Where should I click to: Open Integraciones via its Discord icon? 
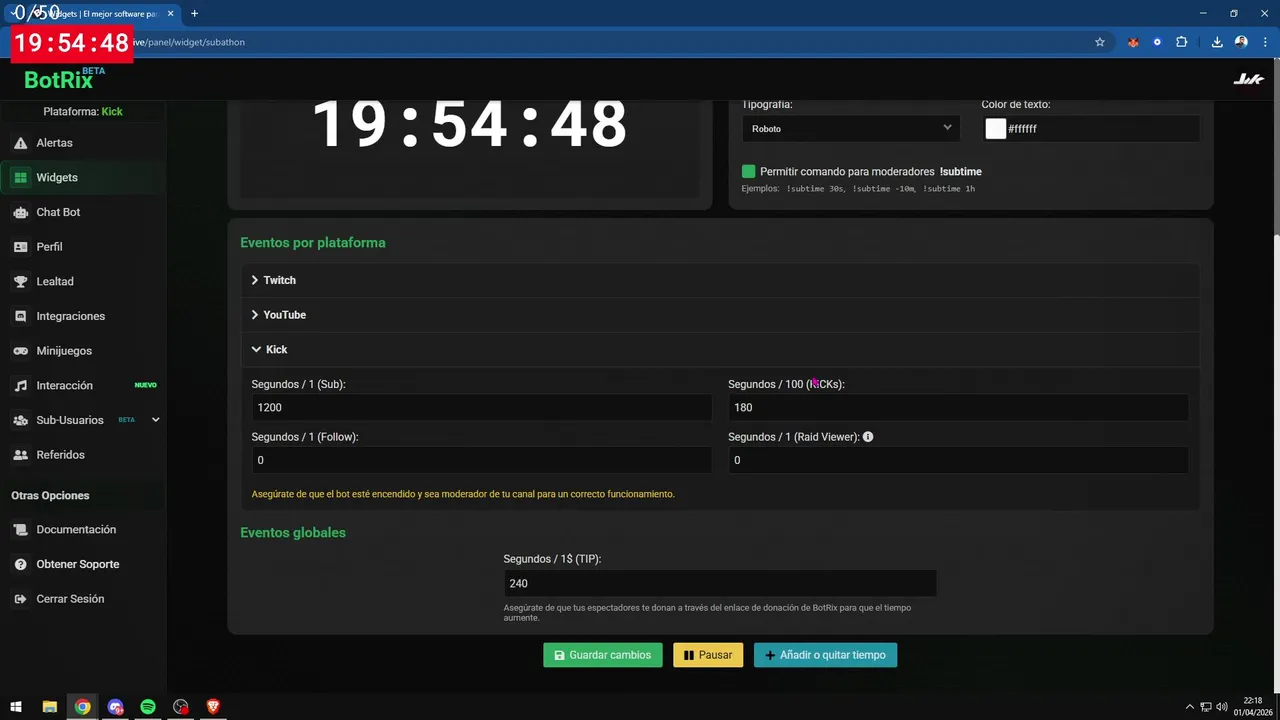pos(20,316)
